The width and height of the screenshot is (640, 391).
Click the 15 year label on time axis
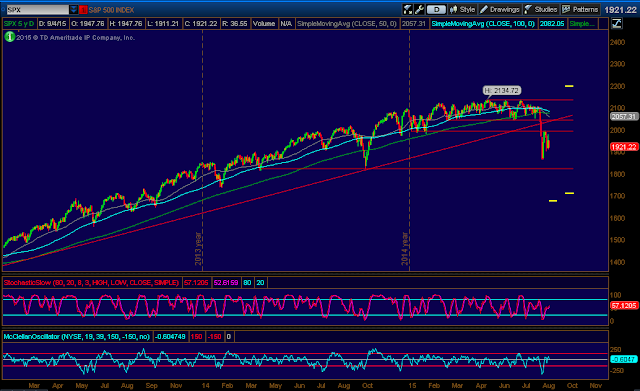pyautogui.click(x=412, y=385)
